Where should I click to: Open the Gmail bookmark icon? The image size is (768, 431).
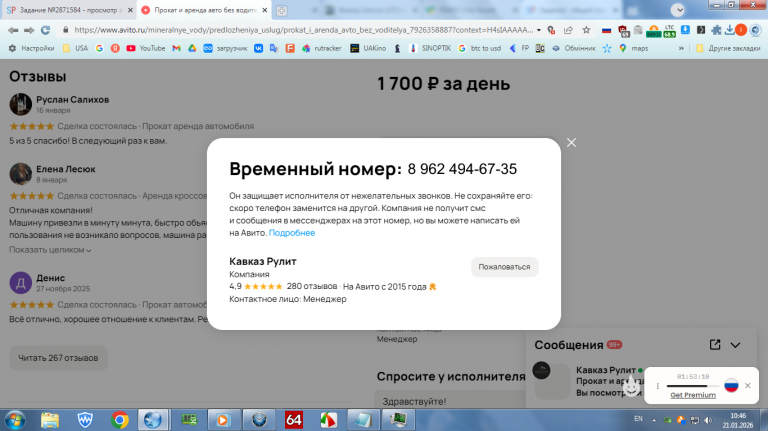coord(176,48)
